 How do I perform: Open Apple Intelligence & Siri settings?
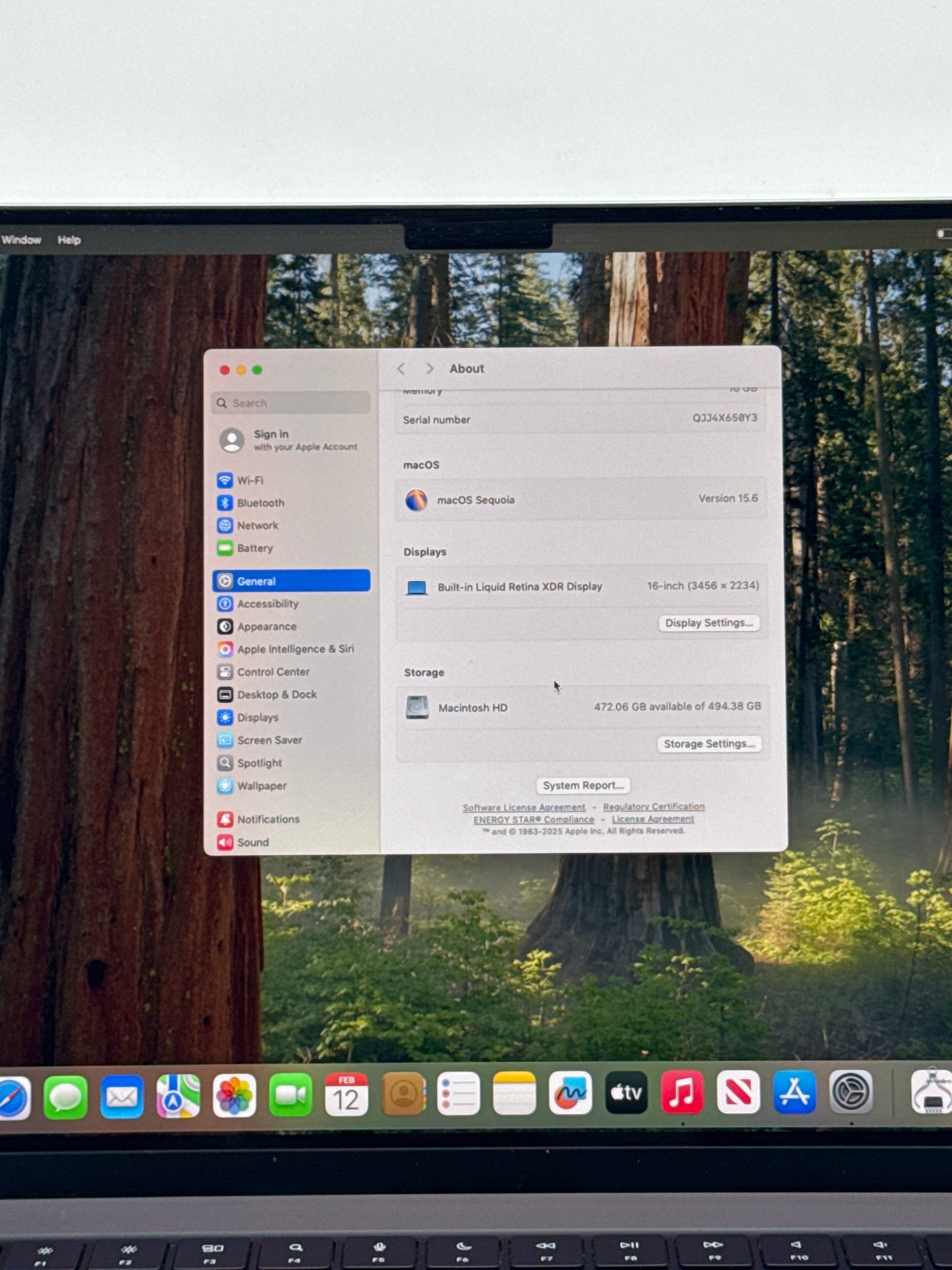[295, 649]
